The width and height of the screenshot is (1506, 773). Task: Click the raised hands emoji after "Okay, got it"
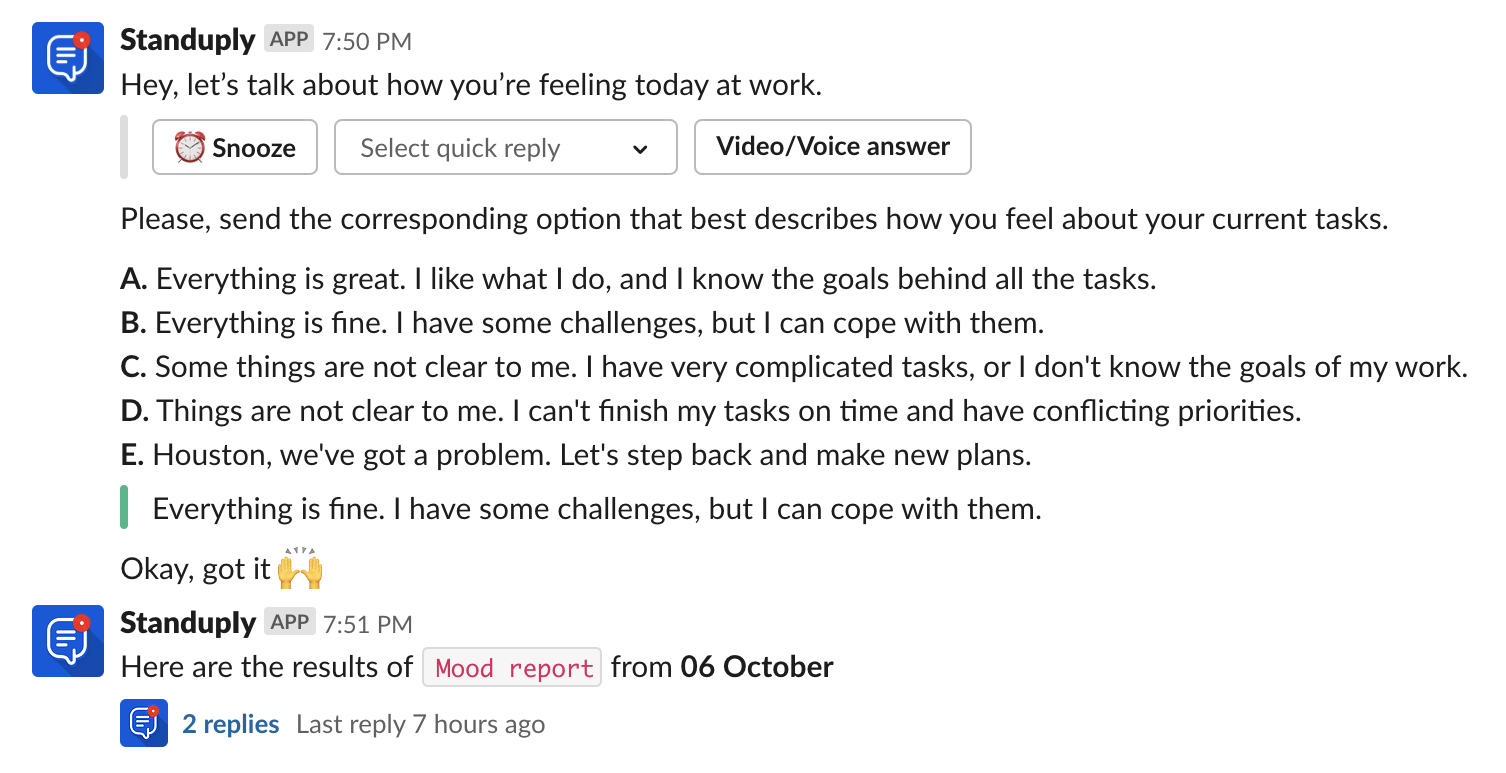point(300,569)
